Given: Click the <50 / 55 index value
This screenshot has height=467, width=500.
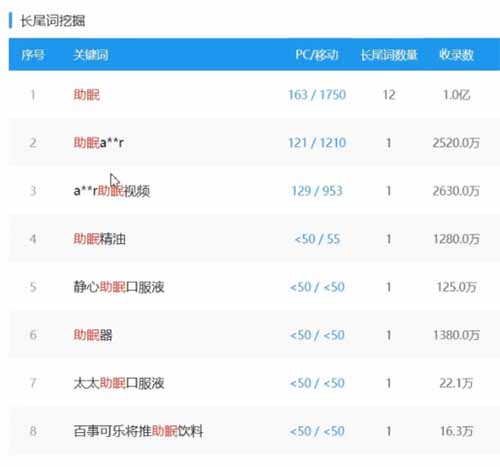Looking at the screenshot, I should 317,239.
